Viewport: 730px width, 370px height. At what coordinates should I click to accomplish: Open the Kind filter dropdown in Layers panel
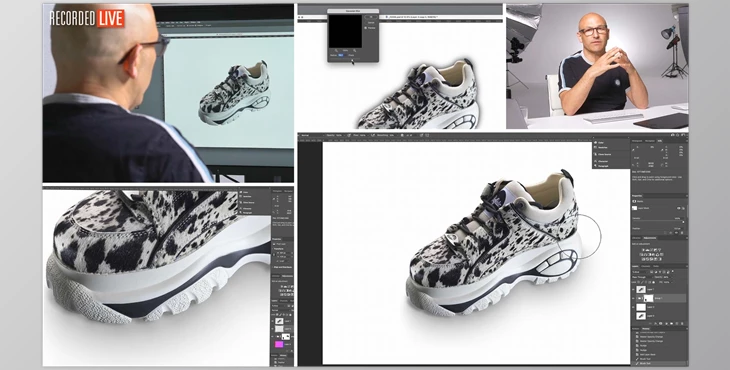point(639,272)
